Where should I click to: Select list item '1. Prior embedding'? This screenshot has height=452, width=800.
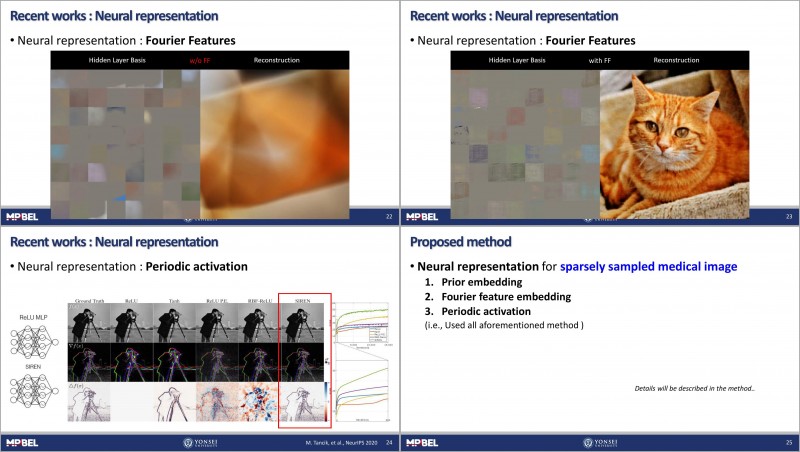pyautogui.click(x=473, y=282)
